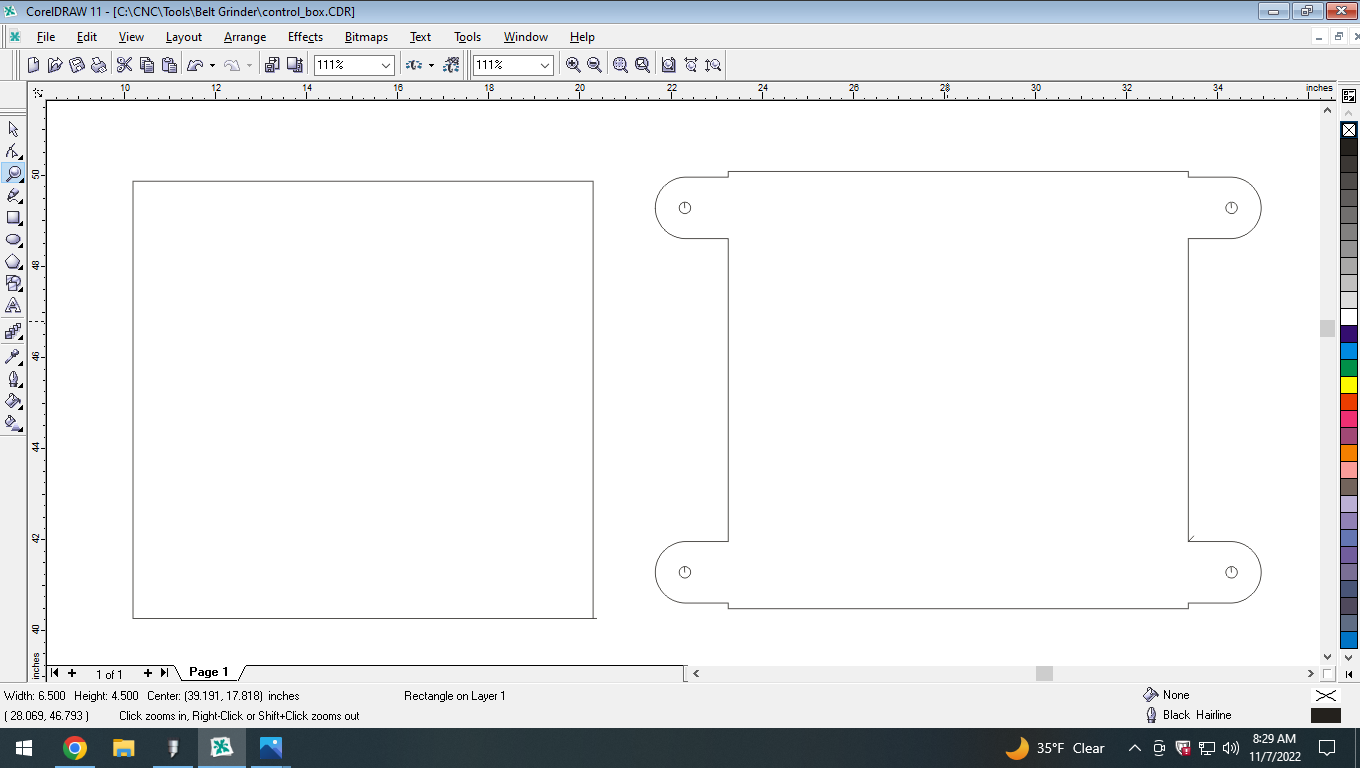Image resolution: width=1360 pixels, height=768 pixels.
Task: Open the Arrange menu
Action: tap(244, 37)
